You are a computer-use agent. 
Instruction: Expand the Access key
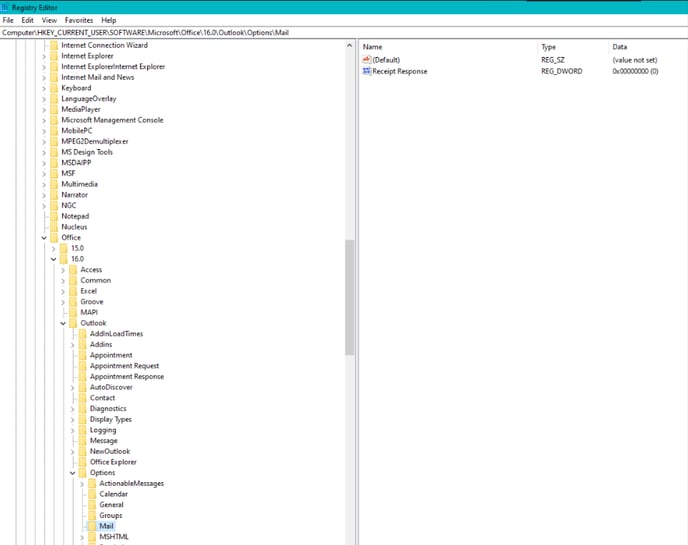(63, 270)
